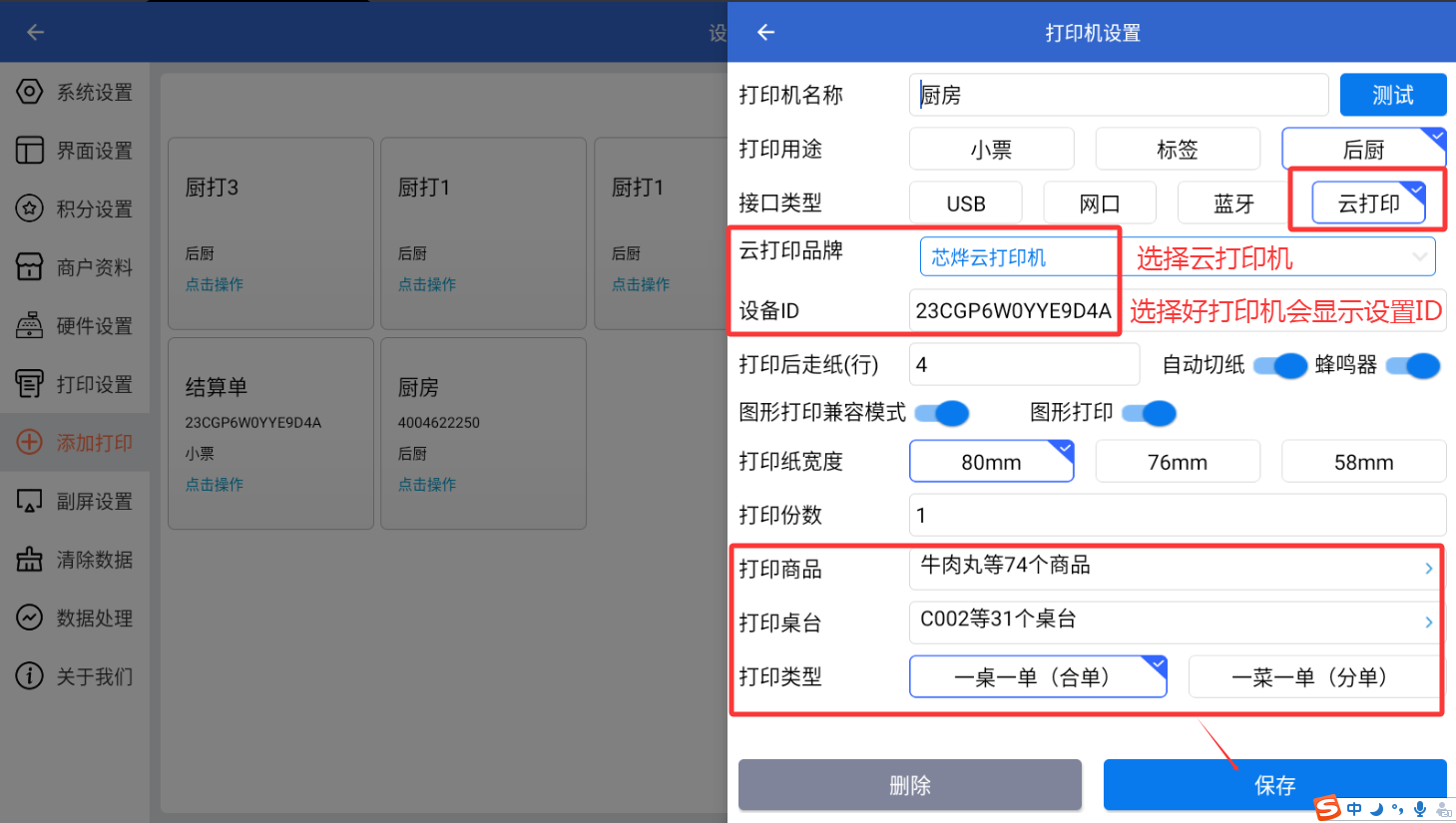Click the 硬件设置 cash register icon
Viewport: 1456px width, 823px height.
[x=30, y=325]
